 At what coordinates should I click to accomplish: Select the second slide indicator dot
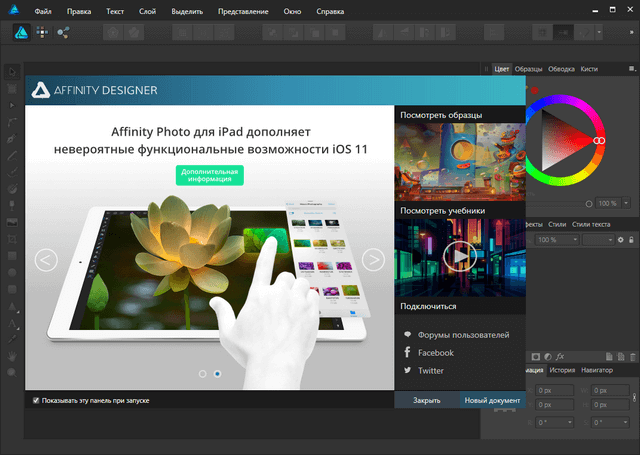[218, 373]
